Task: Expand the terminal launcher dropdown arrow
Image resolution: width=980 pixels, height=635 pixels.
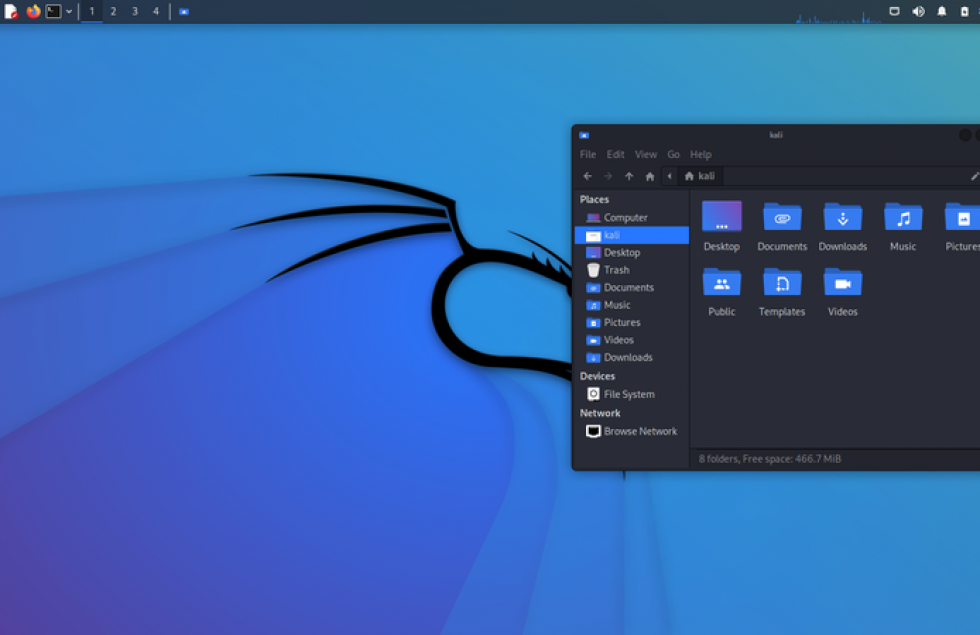Action: (69, 11)
